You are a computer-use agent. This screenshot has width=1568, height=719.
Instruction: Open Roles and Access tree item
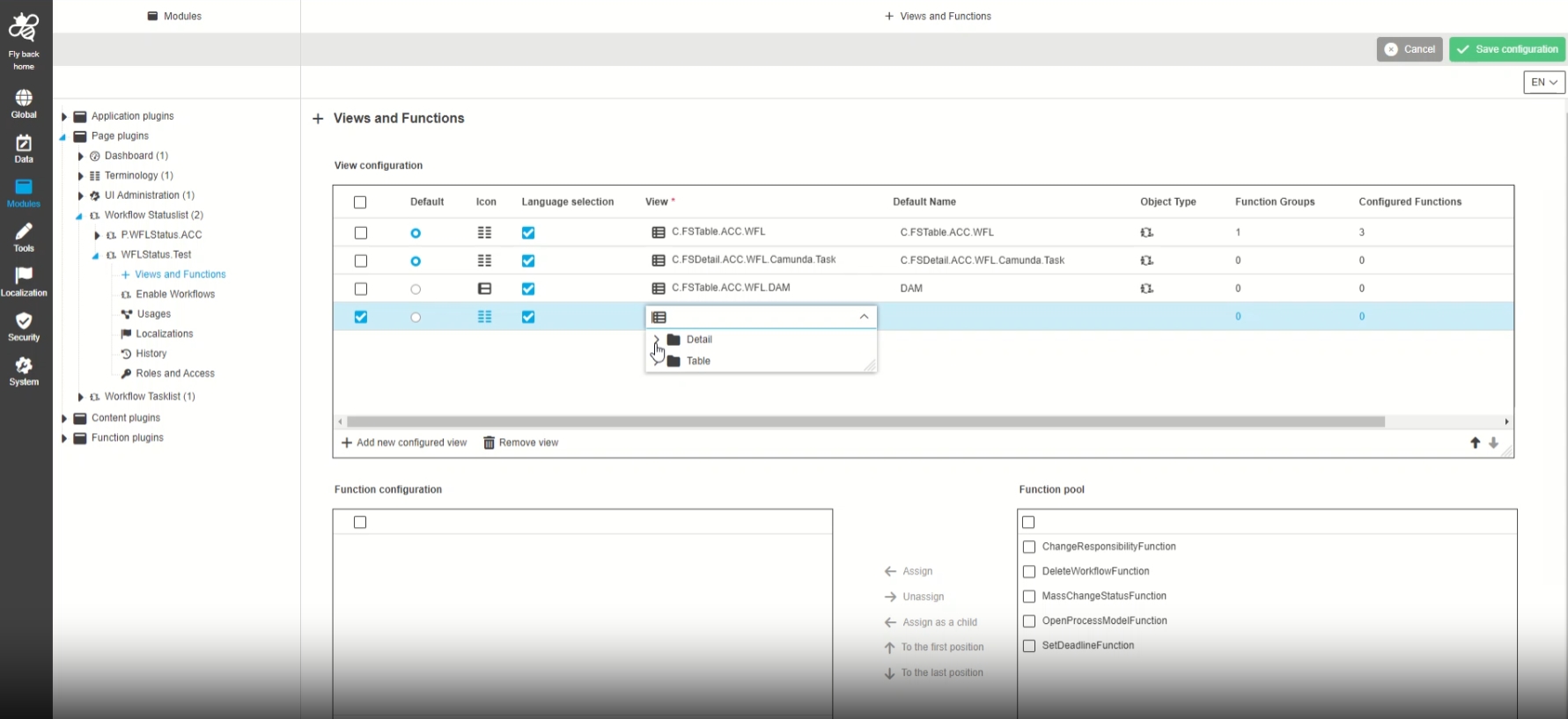[x=174, y=373]
